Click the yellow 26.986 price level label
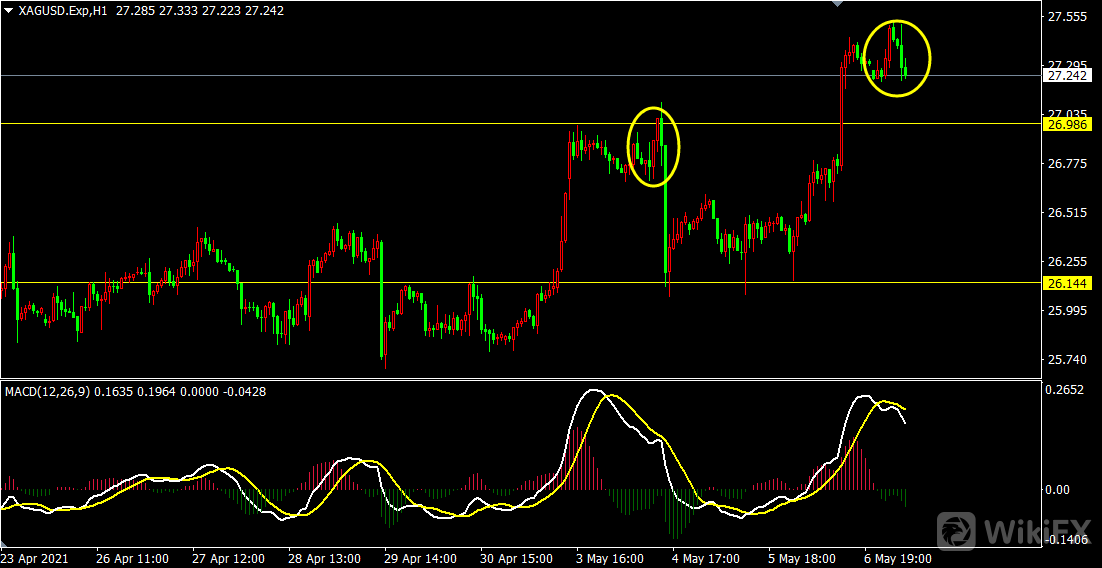 1066,124
